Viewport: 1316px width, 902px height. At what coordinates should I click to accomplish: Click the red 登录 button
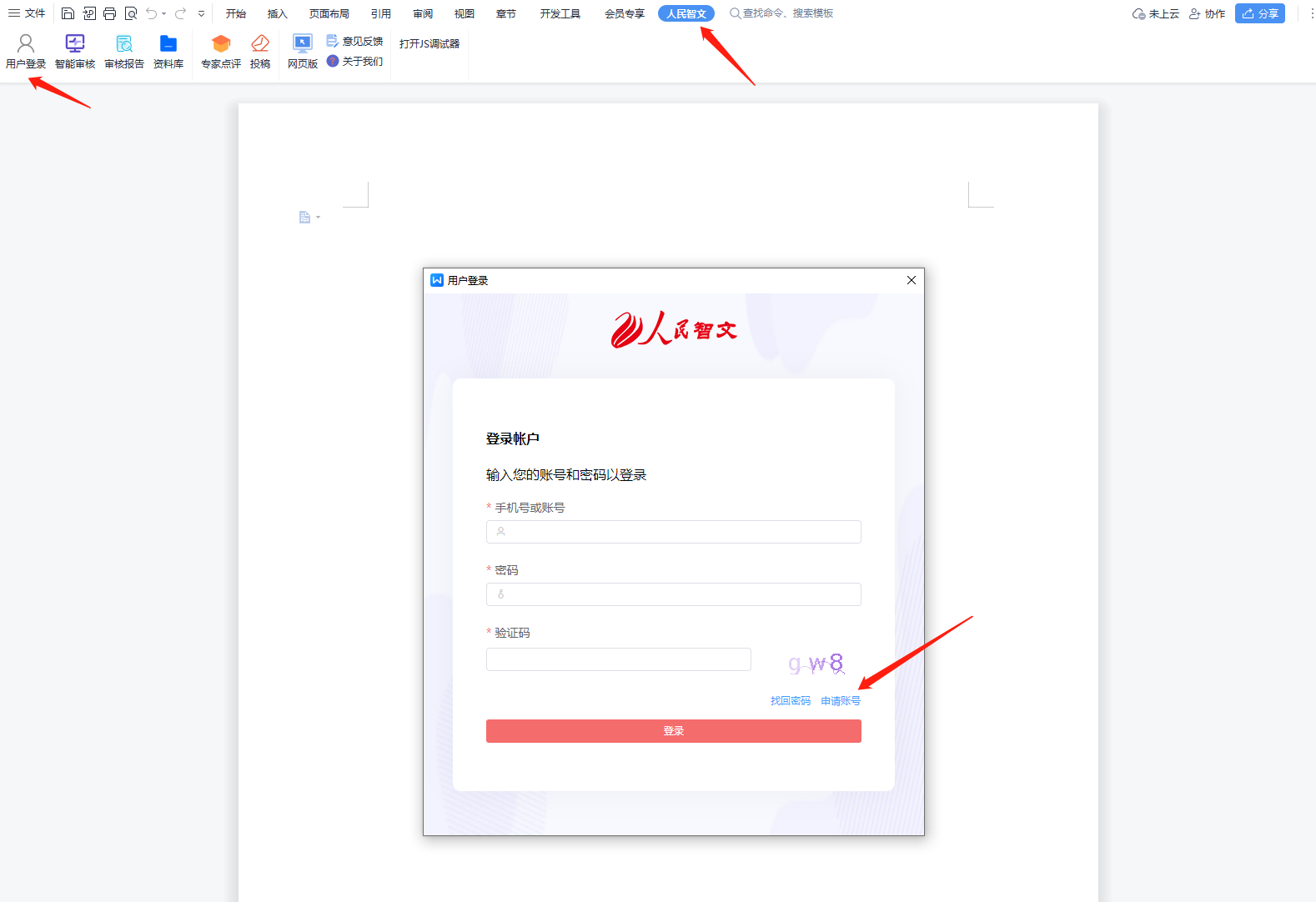[x=674, y=731]
